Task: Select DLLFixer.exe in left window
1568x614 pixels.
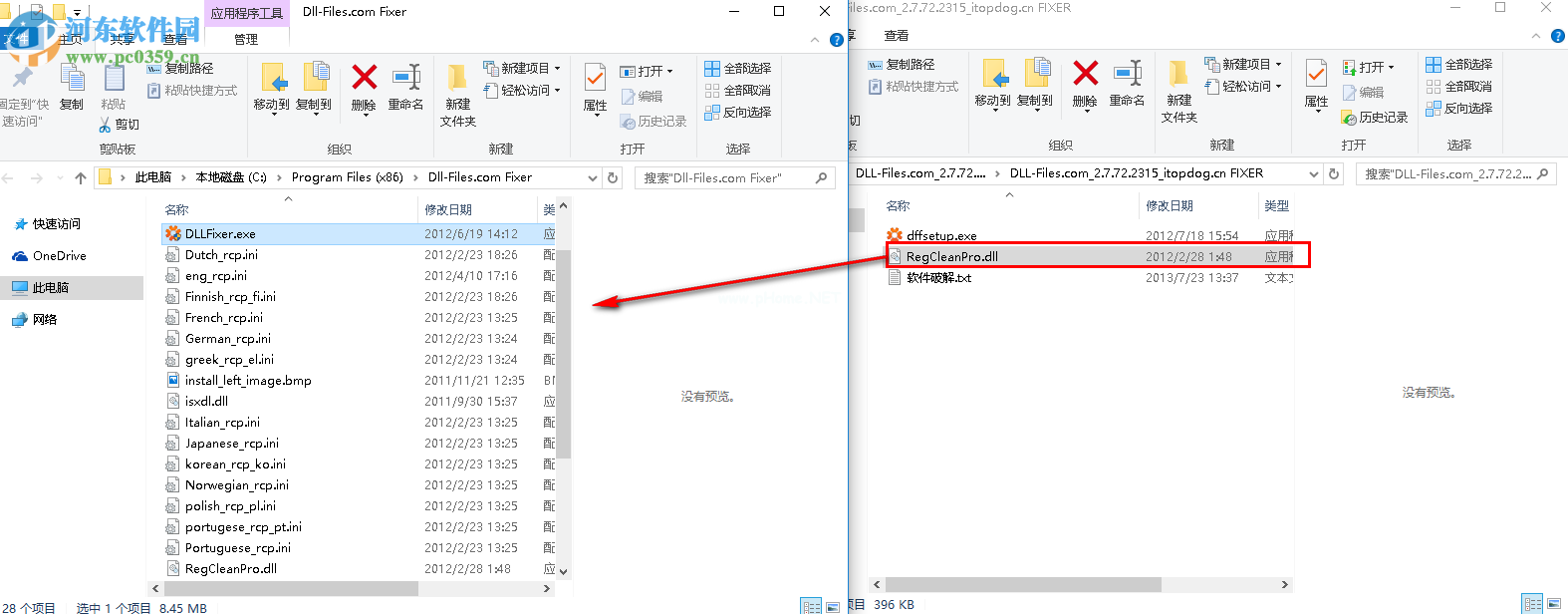Action: pos(359,234)
